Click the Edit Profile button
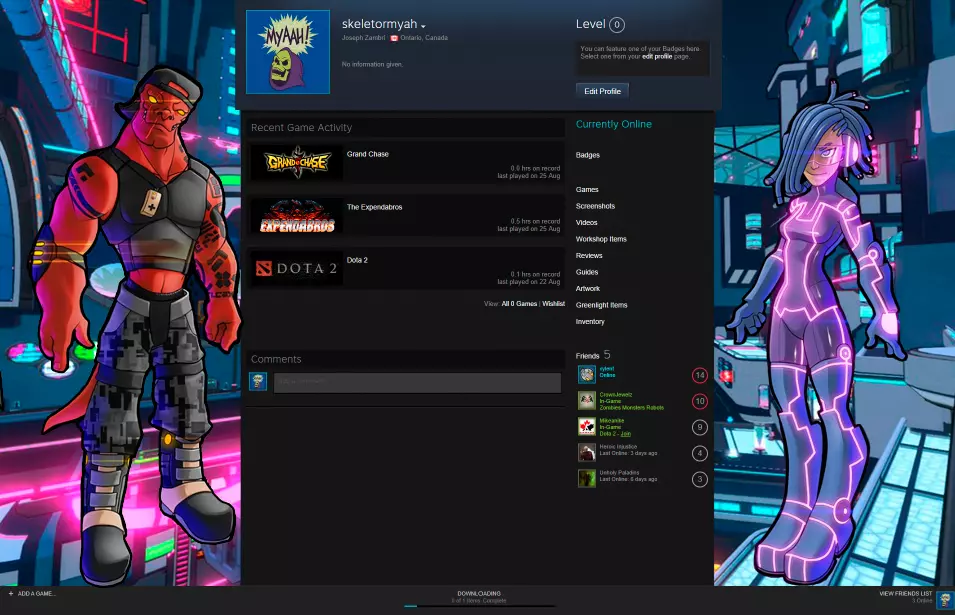This screenshot has width=955, height=615. click(x=602, y=91)
